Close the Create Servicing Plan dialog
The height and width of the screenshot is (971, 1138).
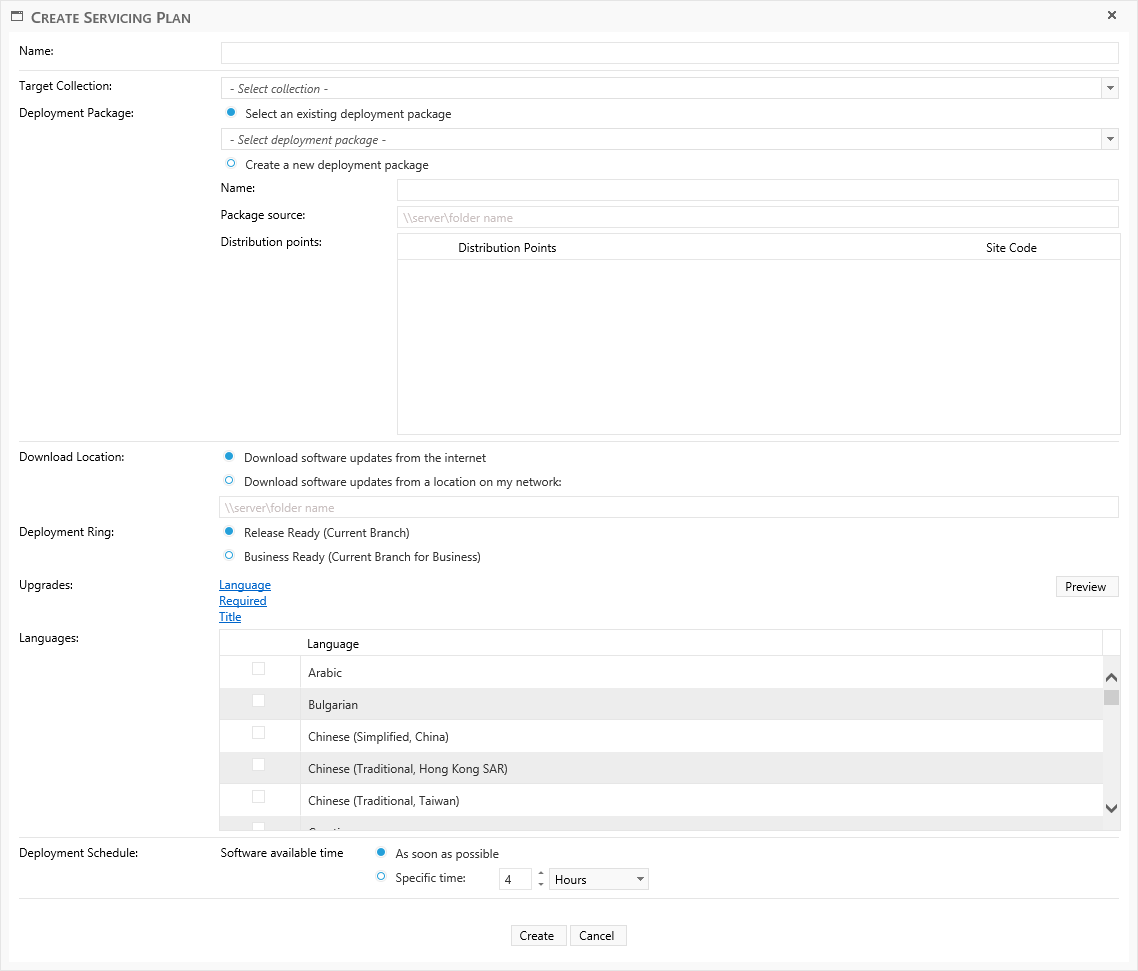tap(1112, 16)
